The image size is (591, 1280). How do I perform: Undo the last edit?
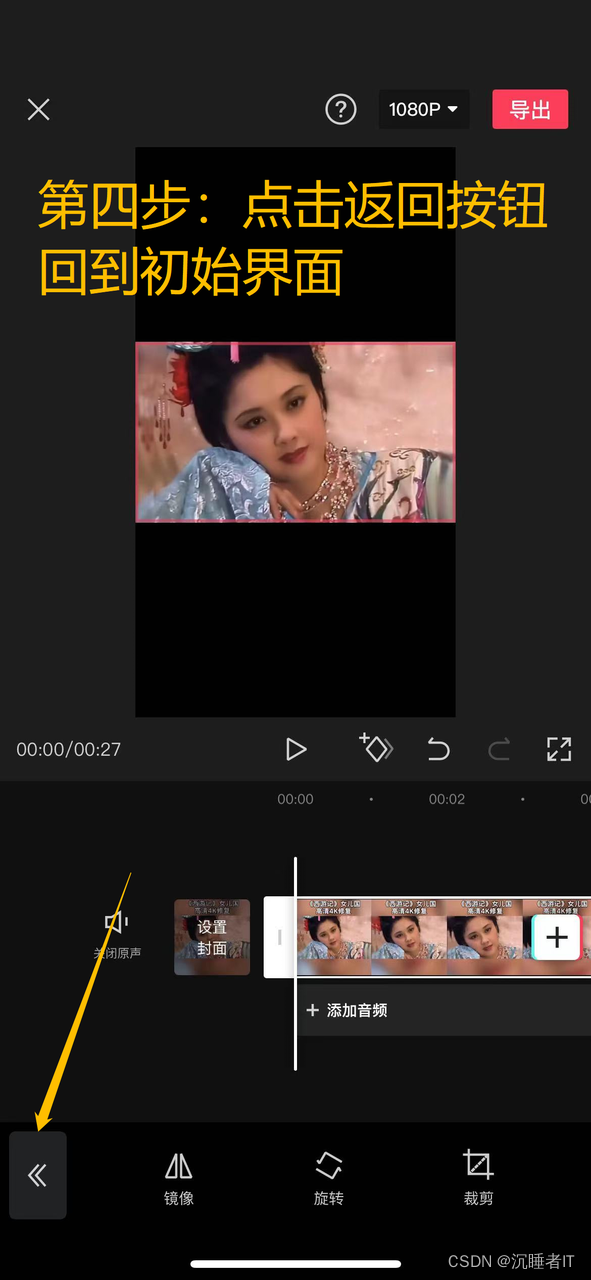[x=438, y=749]
